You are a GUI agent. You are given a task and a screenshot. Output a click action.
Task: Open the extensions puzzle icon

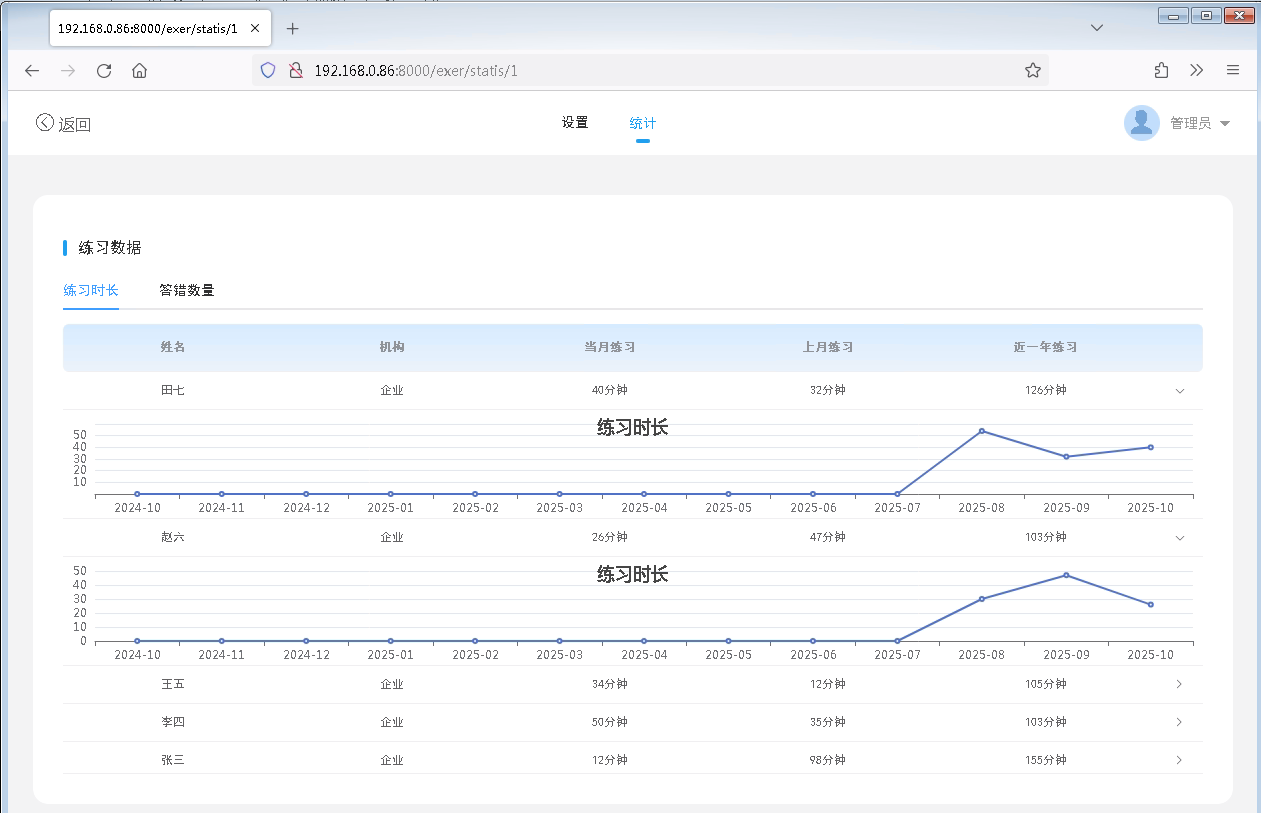tap(1161, 70)
